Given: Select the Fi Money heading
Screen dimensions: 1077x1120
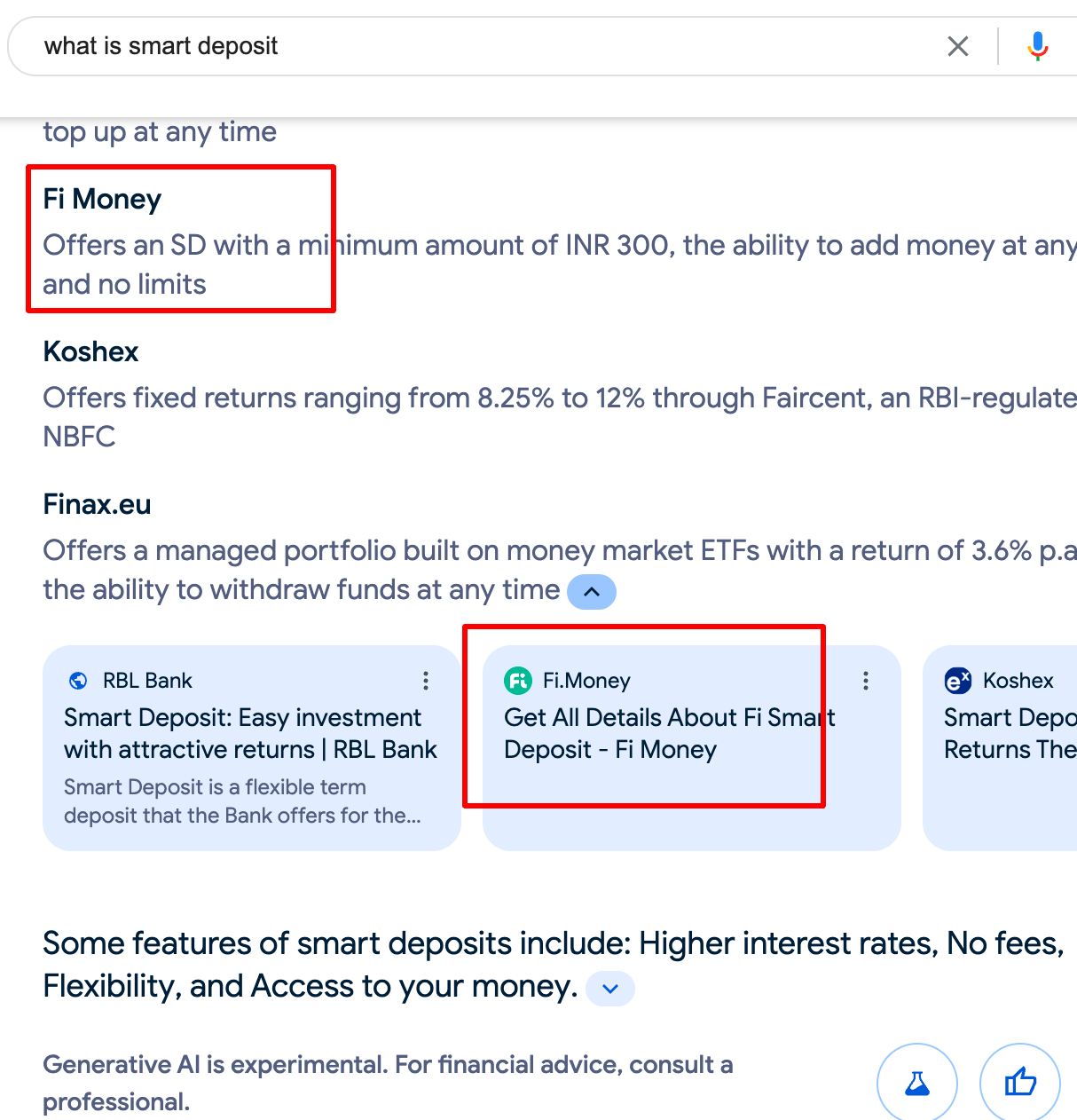Looking at the screenshot, I should [x=102, y=199].
